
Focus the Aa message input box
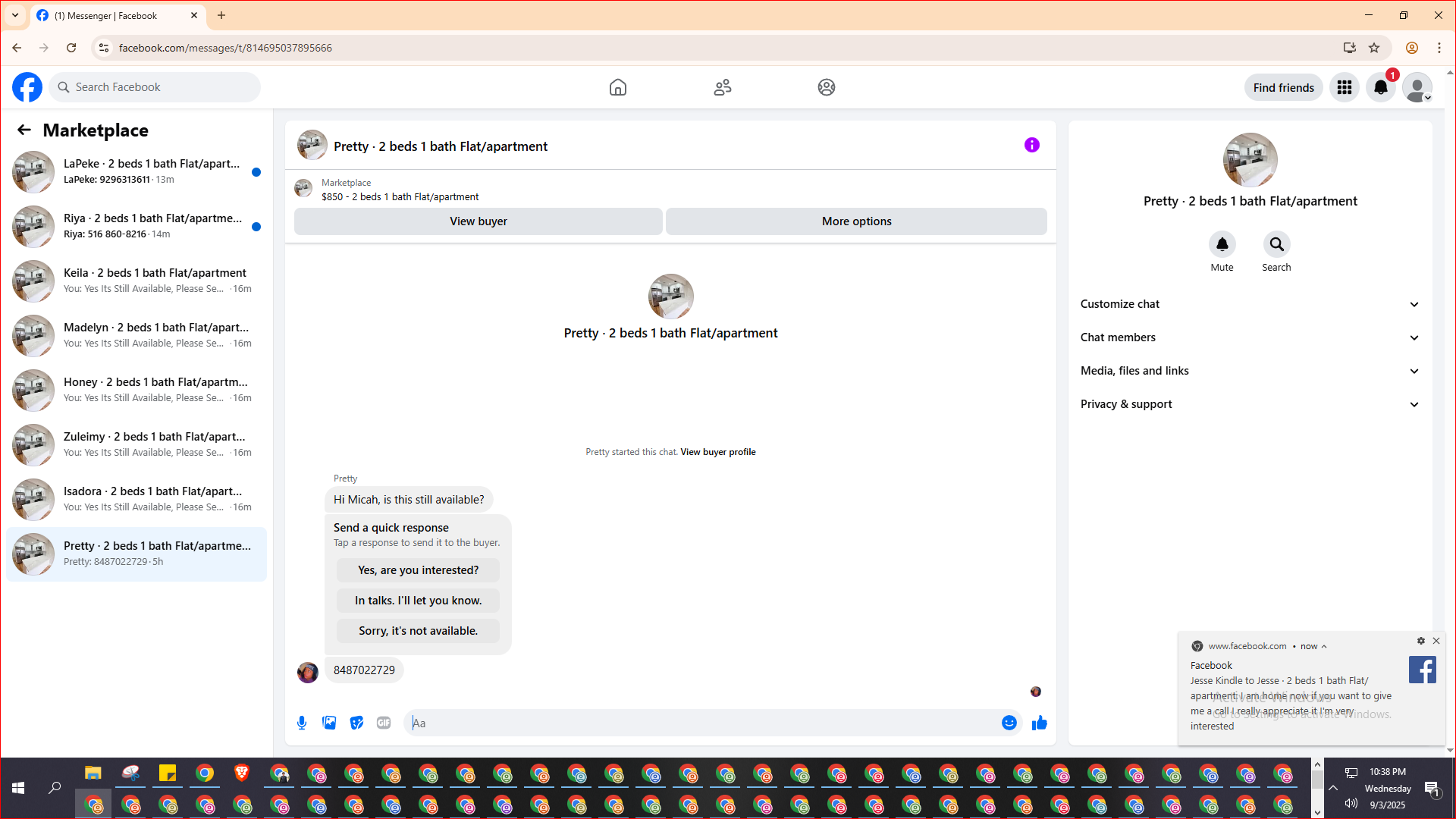pyautogui.click(x=701, y=723)
